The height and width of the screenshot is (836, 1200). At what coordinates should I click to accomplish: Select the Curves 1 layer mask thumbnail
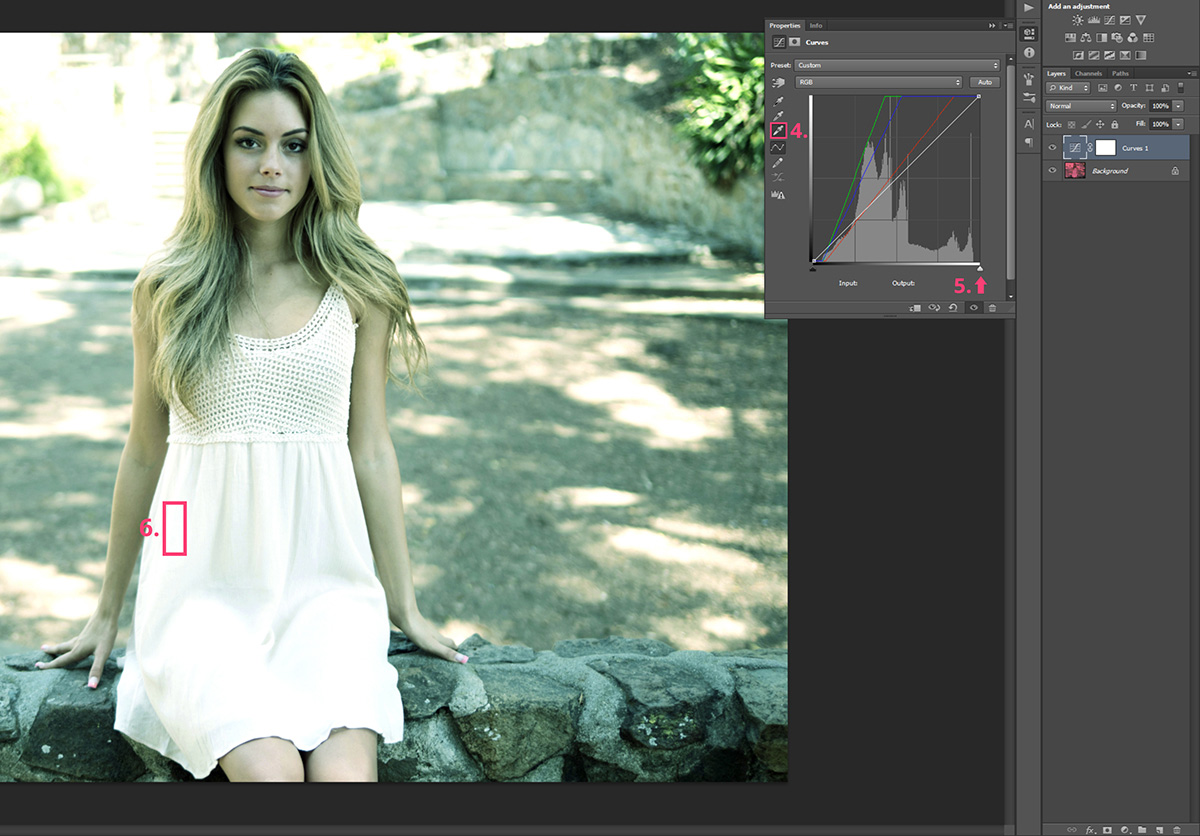pos(1105,147)
